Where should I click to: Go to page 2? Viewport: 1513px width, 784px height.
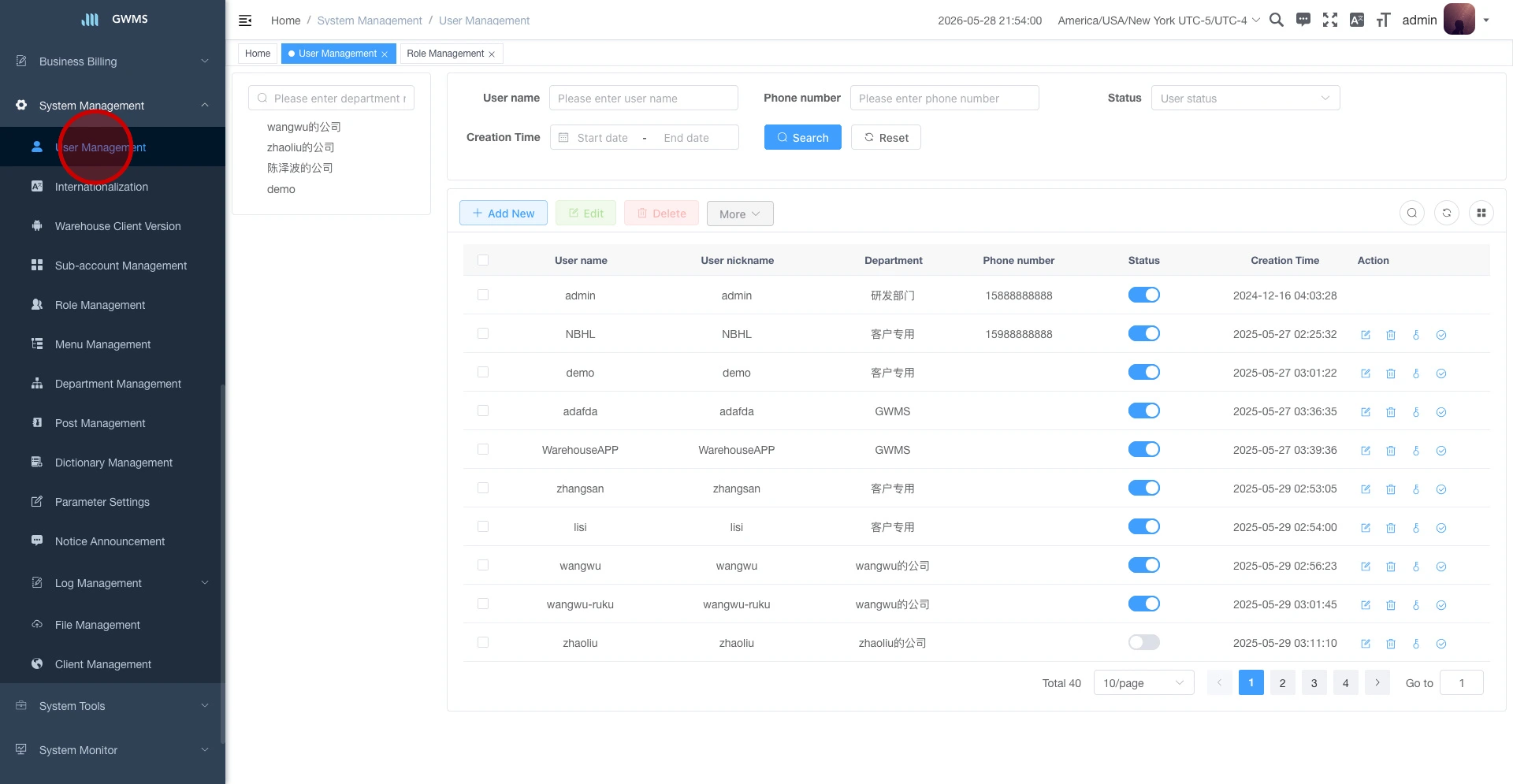(x=1283, y=682)
